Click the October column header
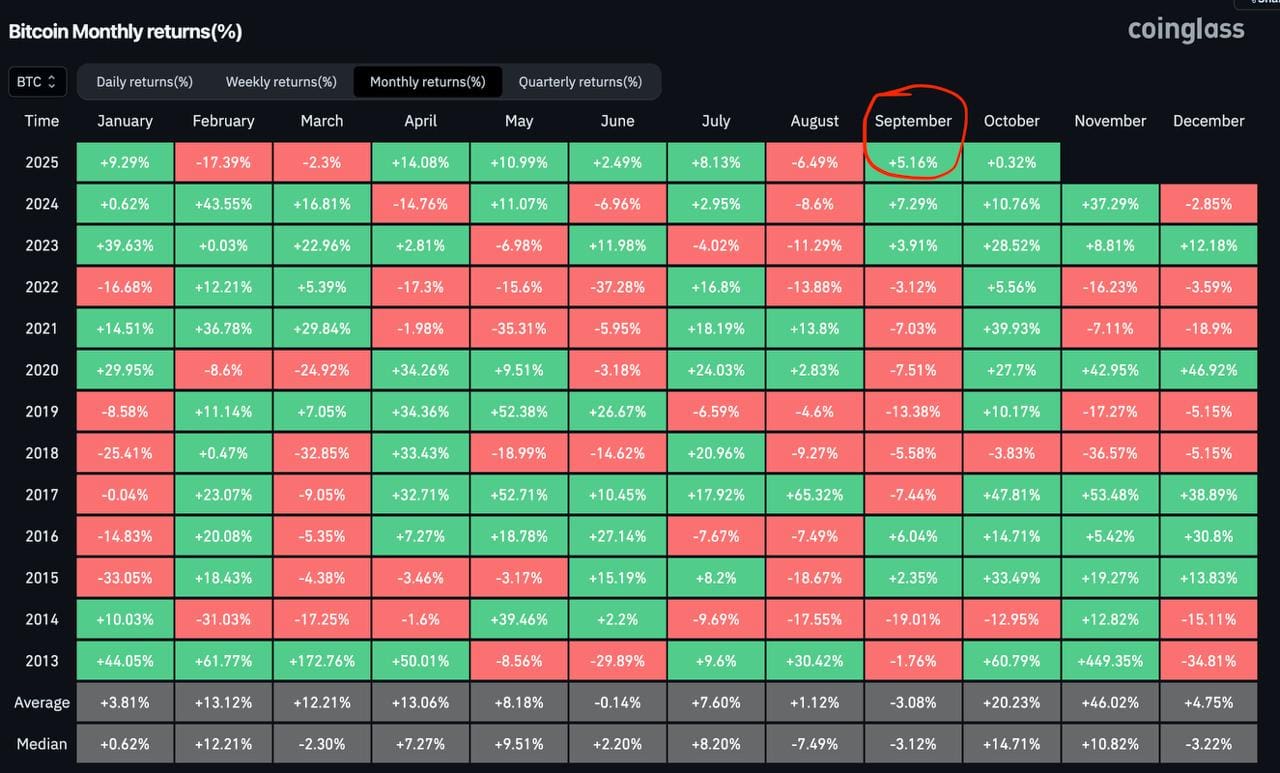1280x773 pixels. (x=1011, y=120)
